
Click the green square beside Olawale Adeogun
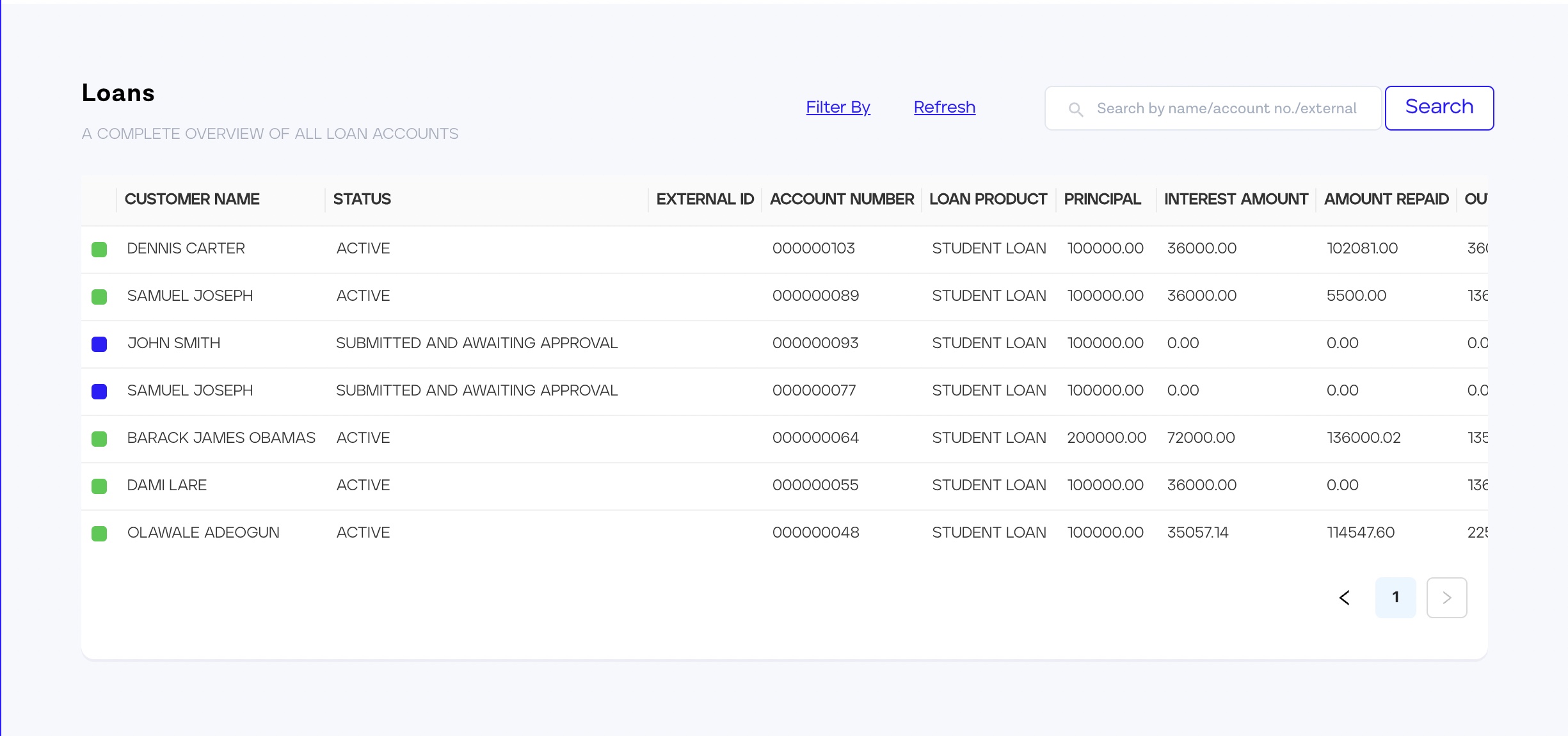pos(99,534)
